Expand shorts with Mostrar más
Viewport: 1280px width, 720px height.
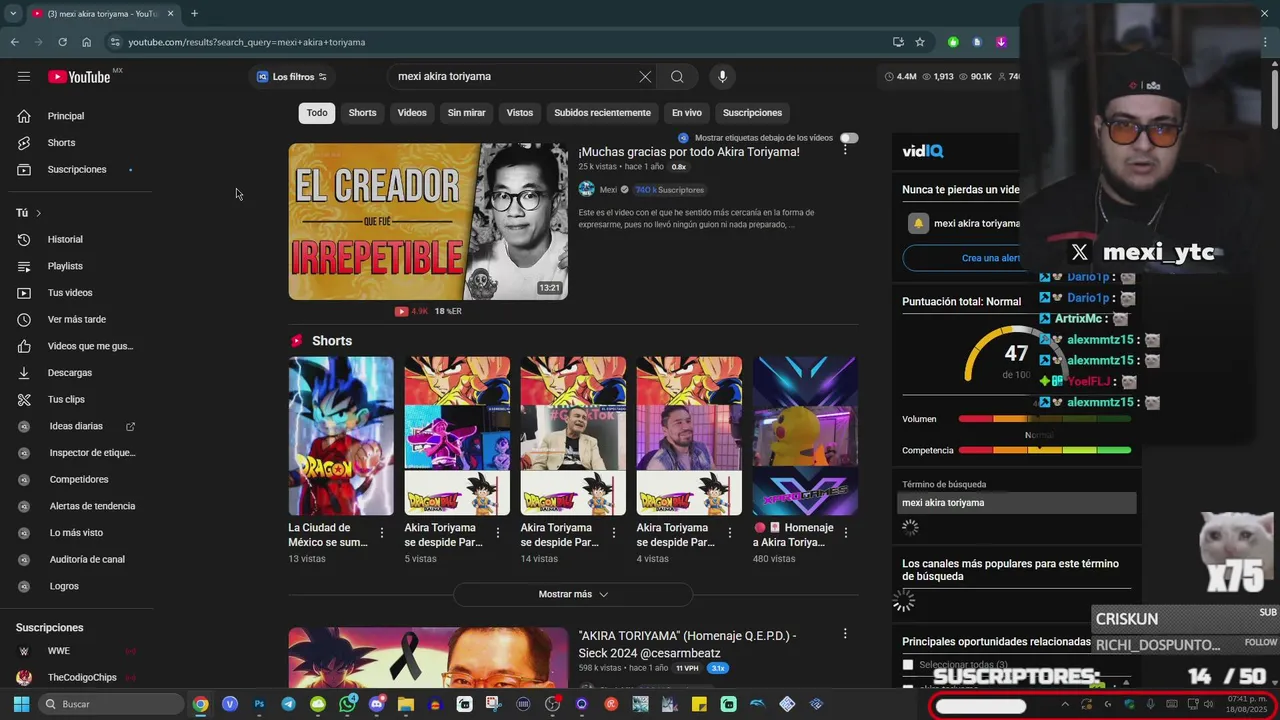click(x=573, y=594)
